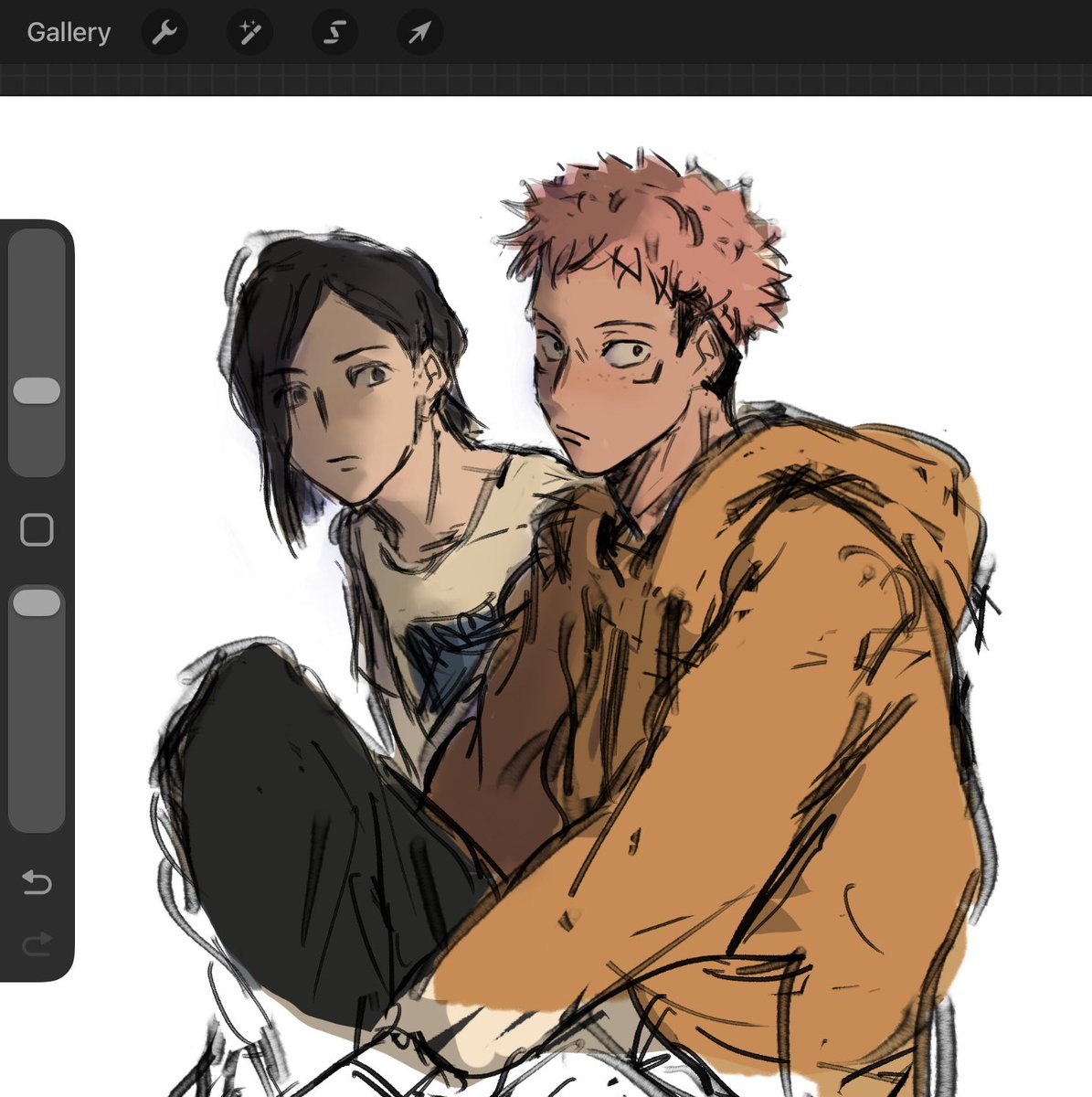
Task: Activate the Selection tool
Action: pos(334,33)
